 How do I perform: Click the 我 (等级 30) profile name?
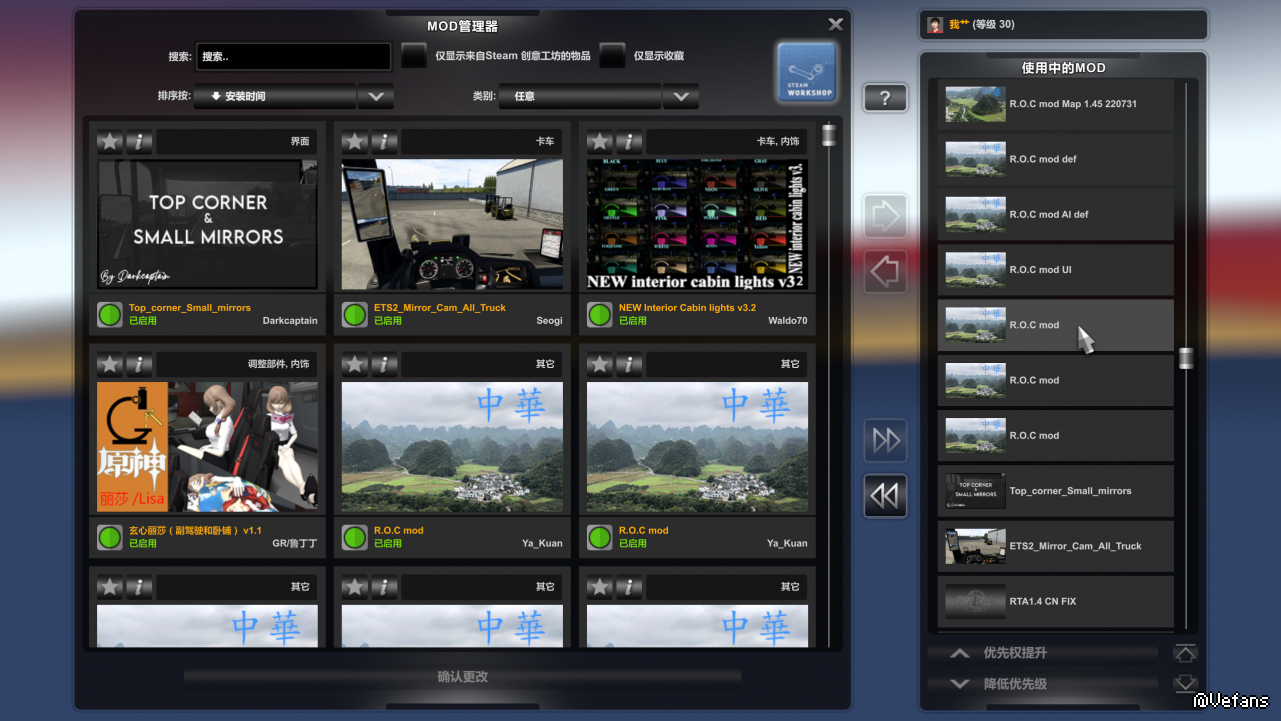tap(982, 25)
